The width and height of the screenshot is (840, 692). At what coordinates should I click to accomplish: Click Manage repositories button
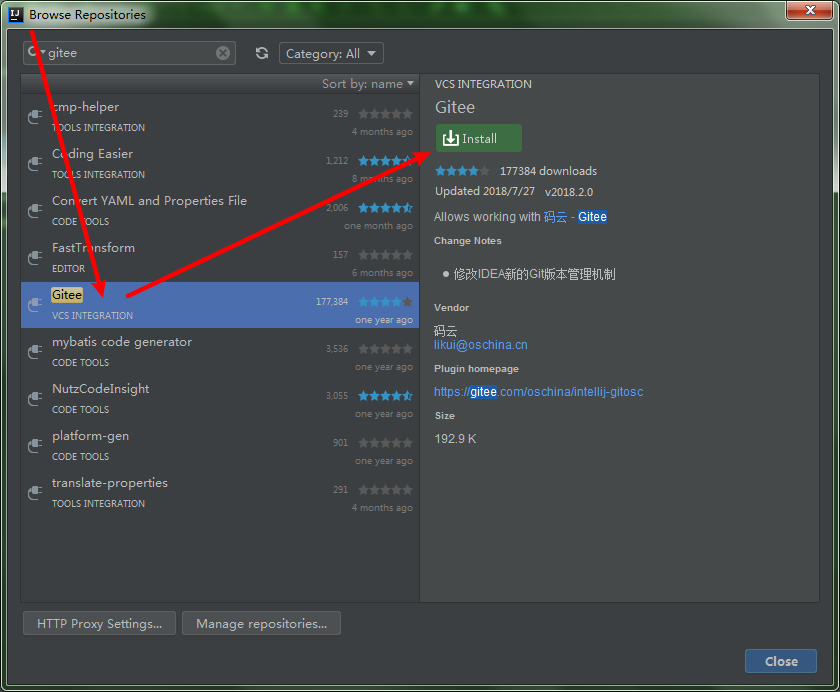[x=261, y=623]
